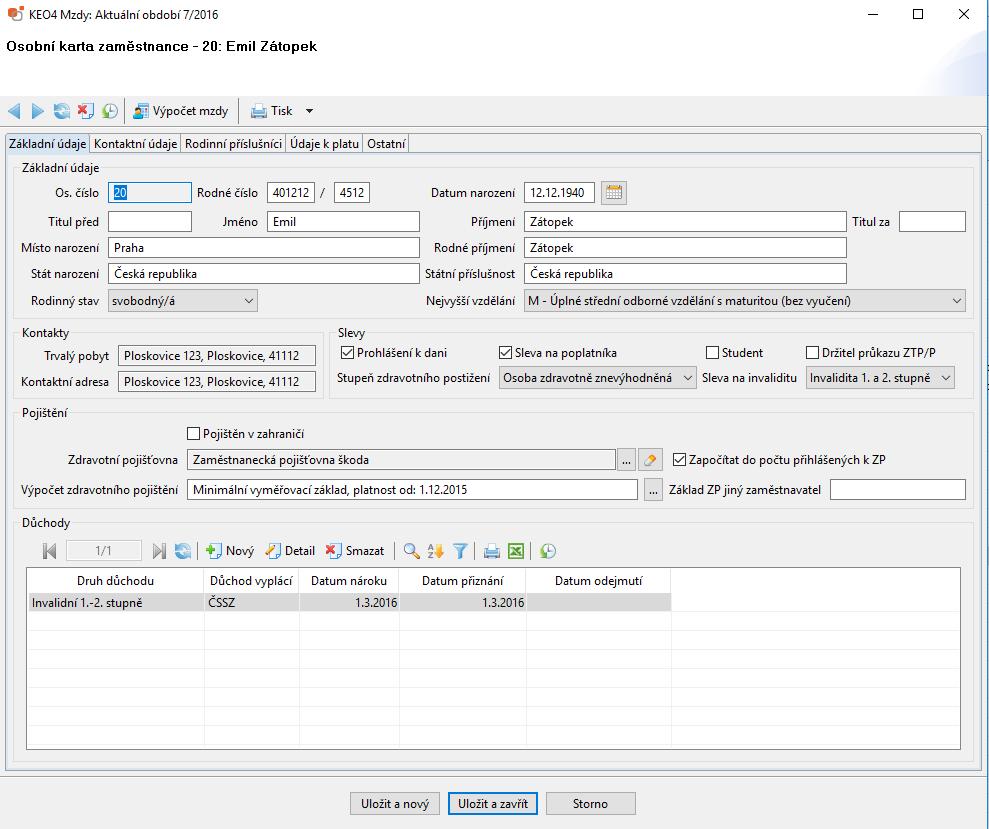The height and width of the screenshot is (829, 989).
Task: Browse Výpočet zdravotního pojištění ellipsis button
Action: [653, 490]
